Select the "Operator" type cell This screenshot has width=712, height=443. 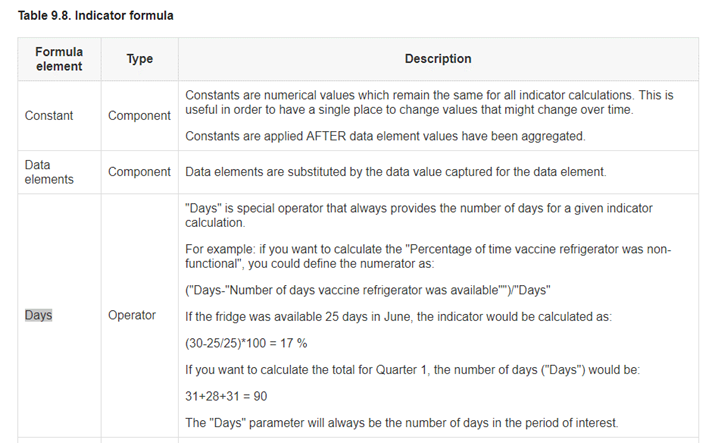[132, 315]
